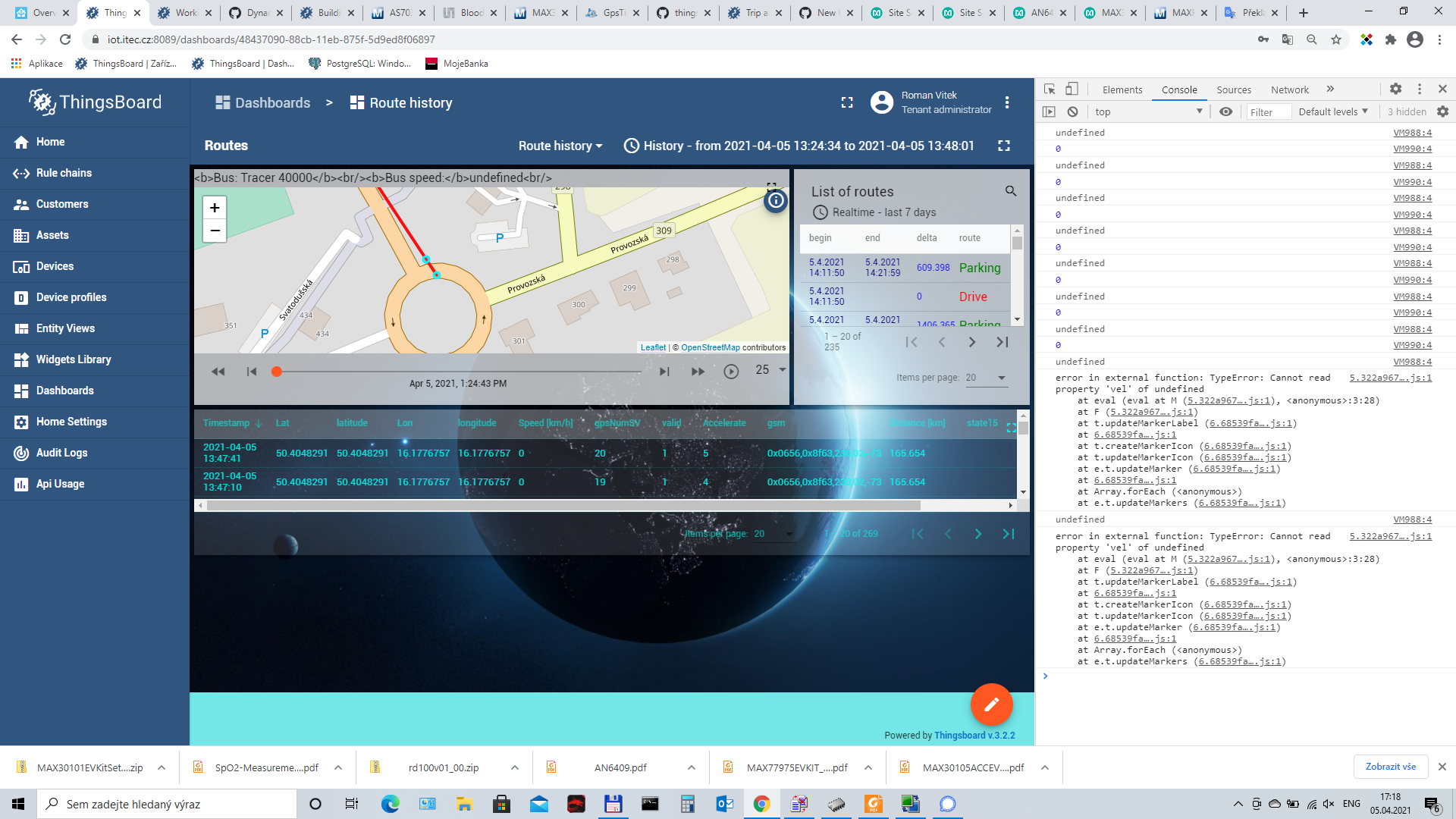Click the fast forward playback button

point(698,372)
